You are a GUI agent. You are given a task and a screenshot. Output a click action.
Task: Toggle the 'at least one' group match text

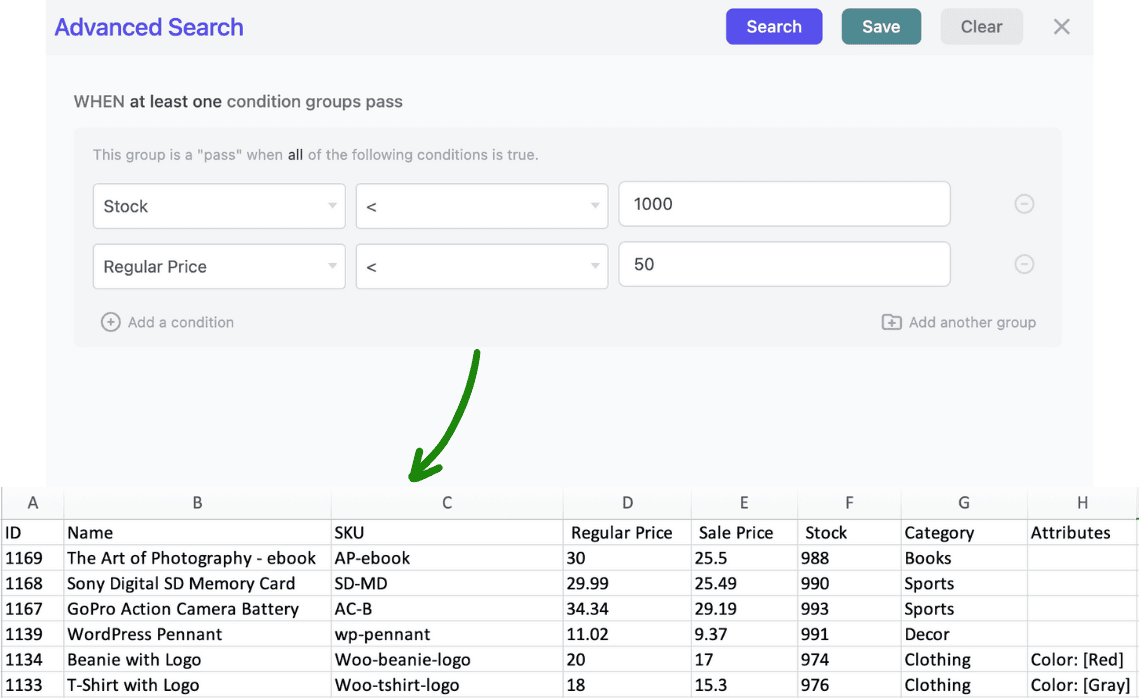point(175,101)
